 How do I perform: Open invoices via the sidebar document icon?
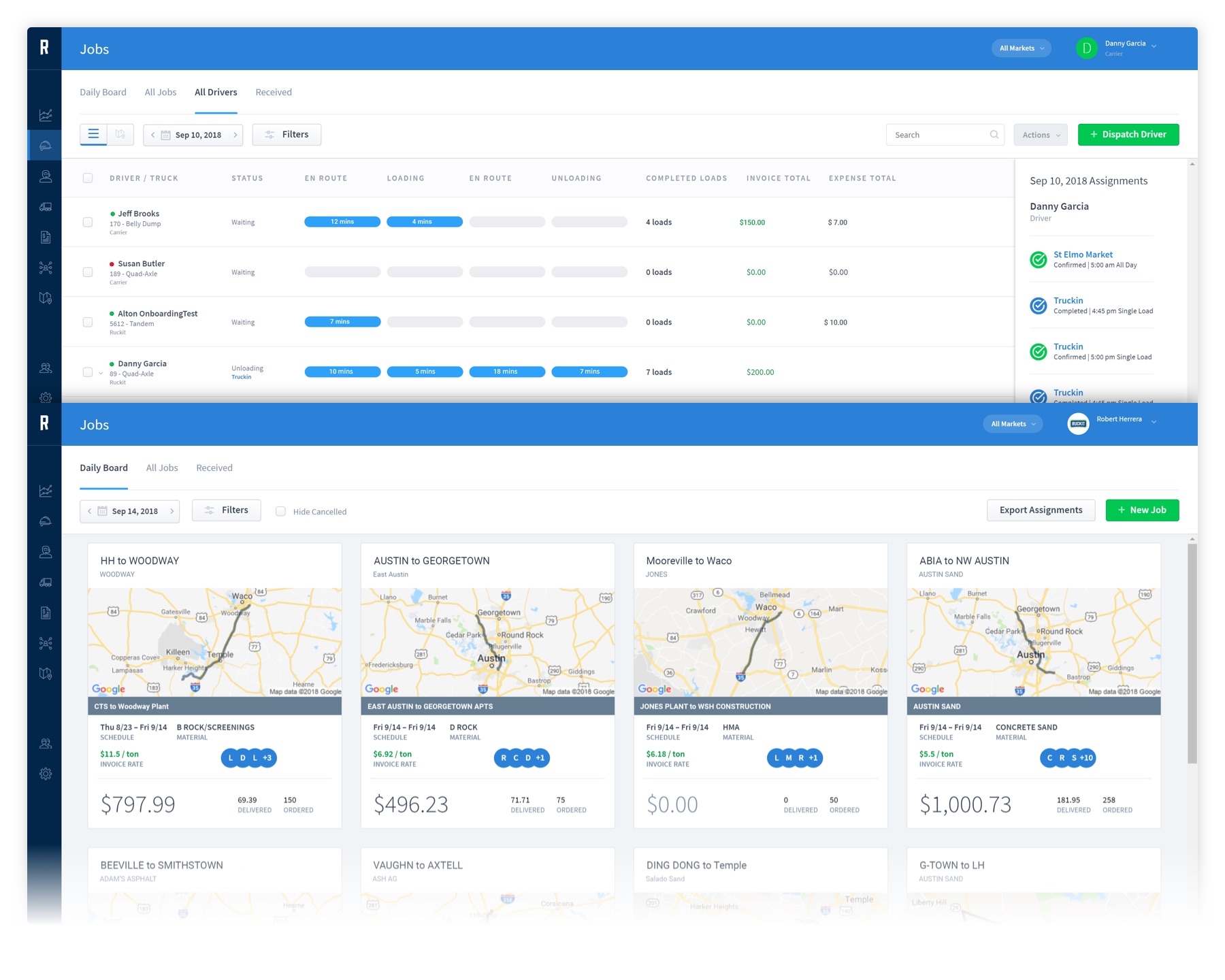click(x=45, y=237)
